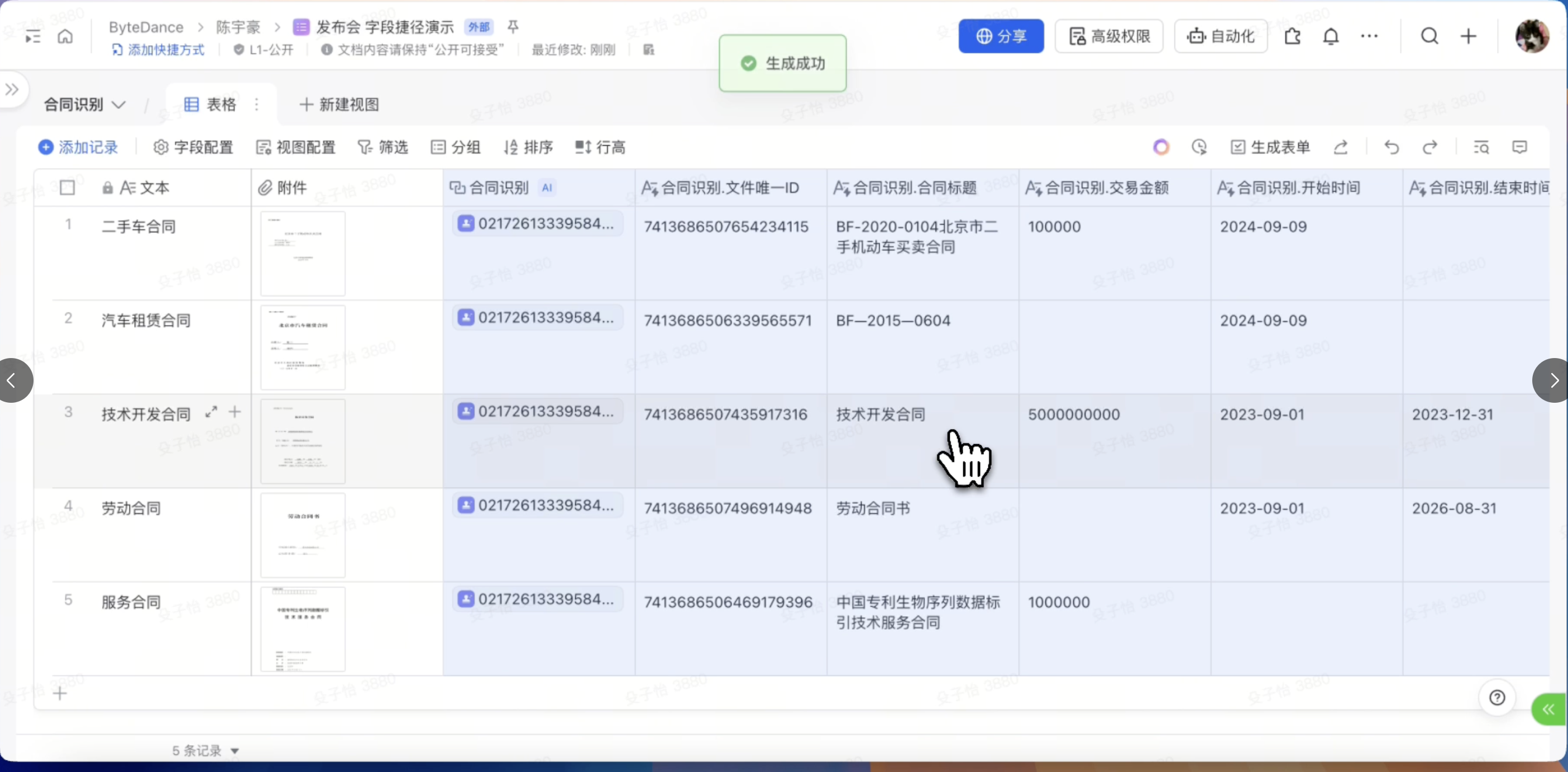Image resolution: width=1568 pixels, height=772 pixels.
Task: Click the redo arrow icon
Action: point(1430,147)
